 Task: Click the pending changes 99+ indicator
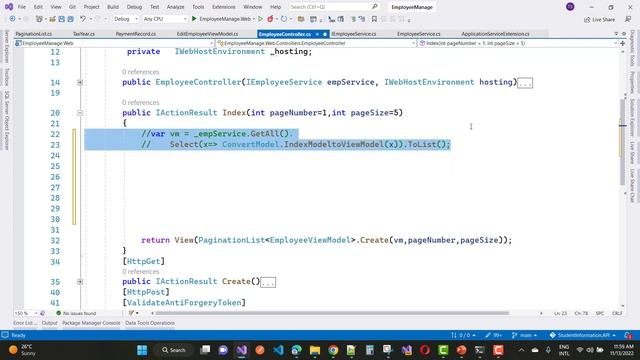click(494, 335)
